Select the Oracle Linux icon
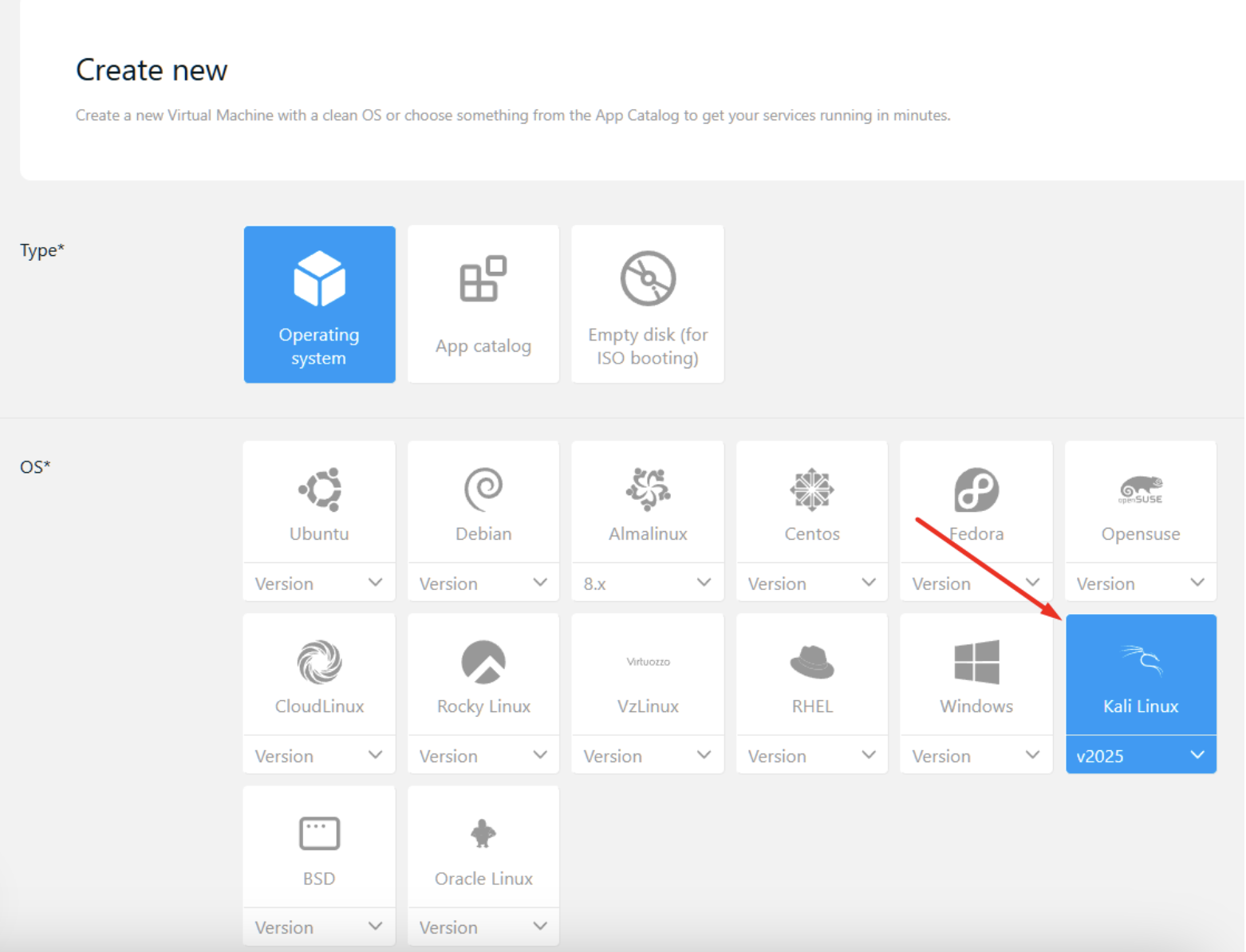The width and height of the screenshot is (1246, 952). [x=483, y=834]
